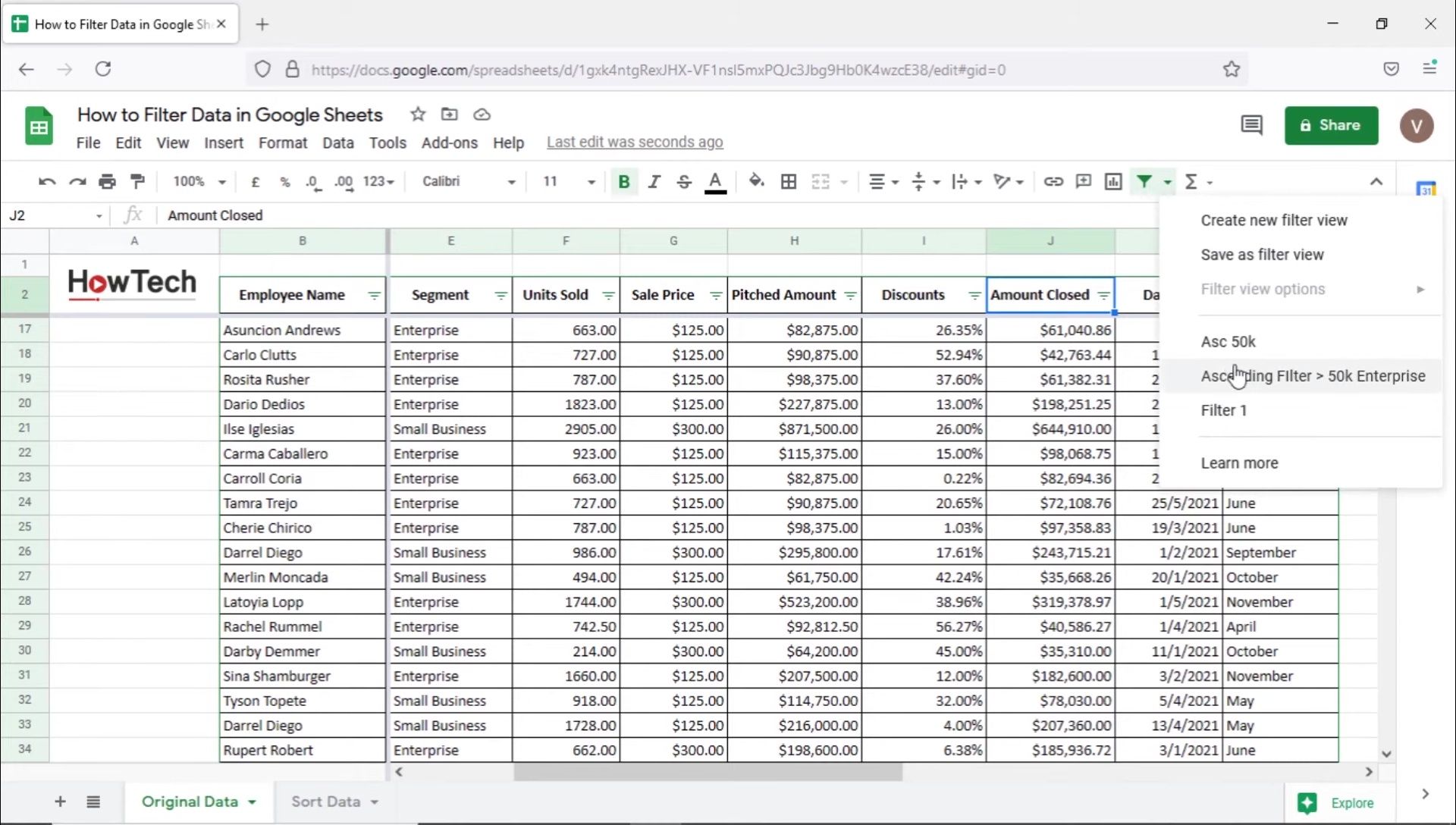This screenshot has width=1456, height=825.
Task: Print the spreadsheet using printer icon
Action: click(x=108, y=182)
